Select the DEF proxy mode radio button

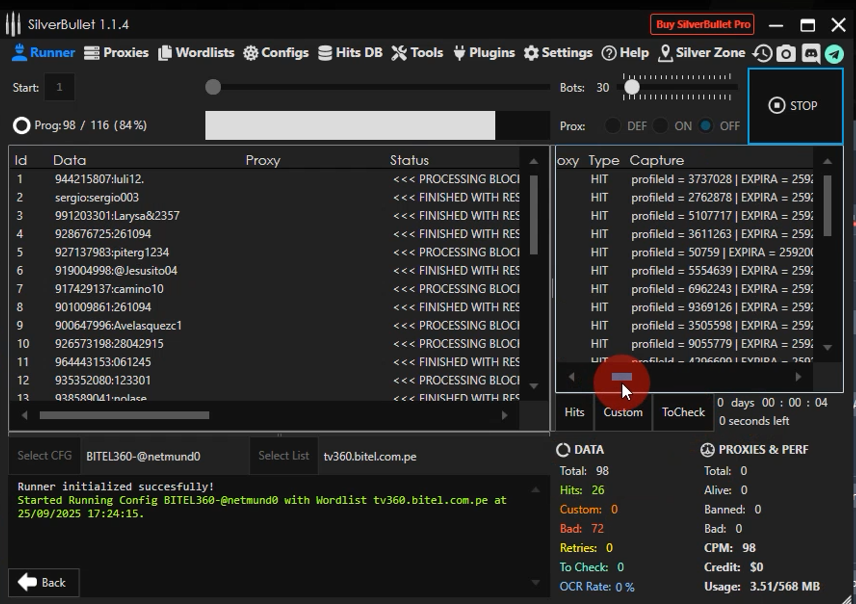click(613, 126)
